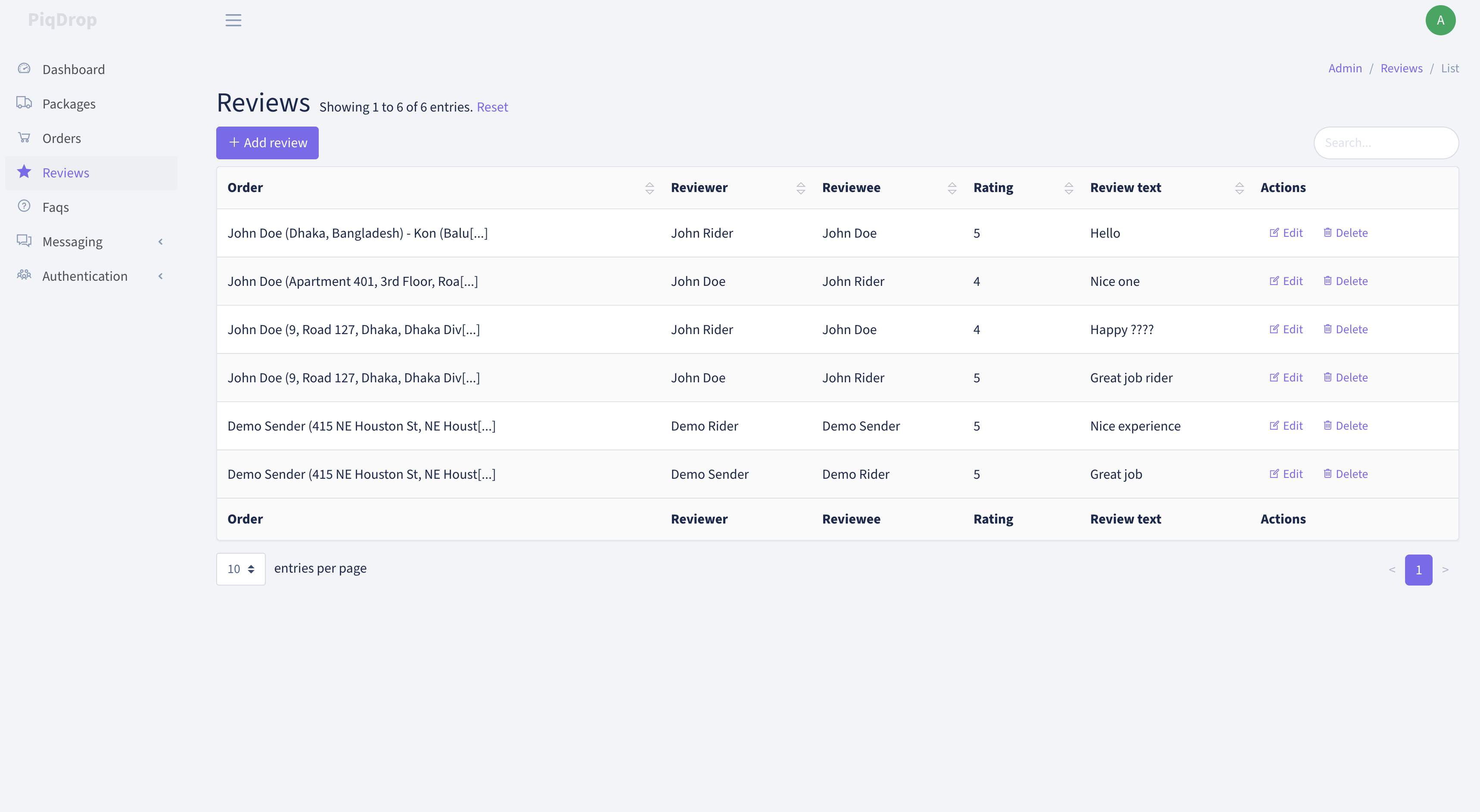This screenshot has height=812, width=1480.
Task: Click the Dashboard gauge icon
Action: pos(24,68)
